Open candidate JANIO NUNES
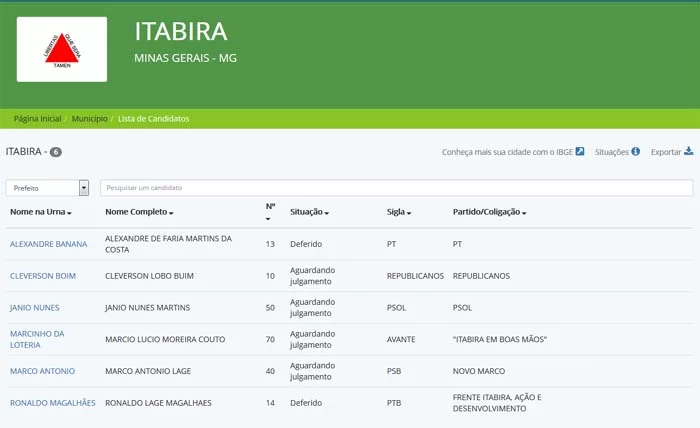This screenshot has height=428, width=700. point(37,307)
